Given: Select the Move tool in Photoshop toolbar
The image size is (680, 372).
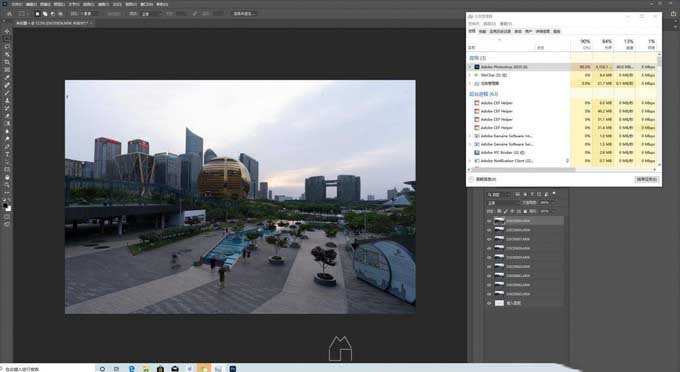Looking at the screenshot, I should pos(7,31).
